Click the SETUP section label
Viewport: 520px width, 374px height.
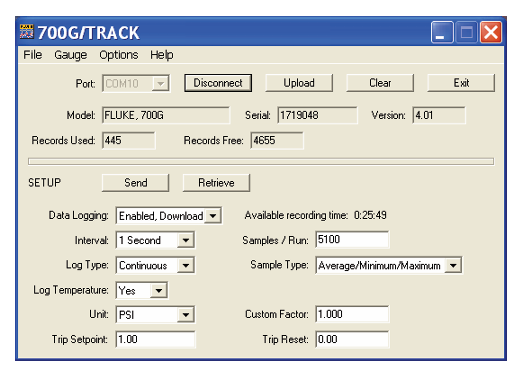click(x=44, y=183)
